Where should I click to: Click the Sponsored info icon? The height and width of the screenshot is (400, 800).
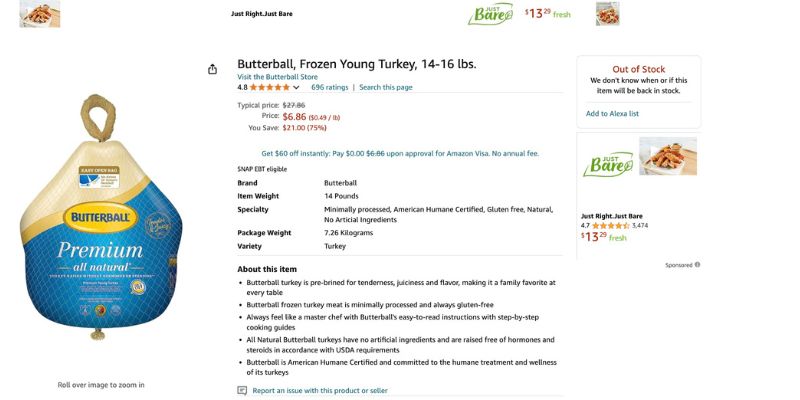coord(697,265)
